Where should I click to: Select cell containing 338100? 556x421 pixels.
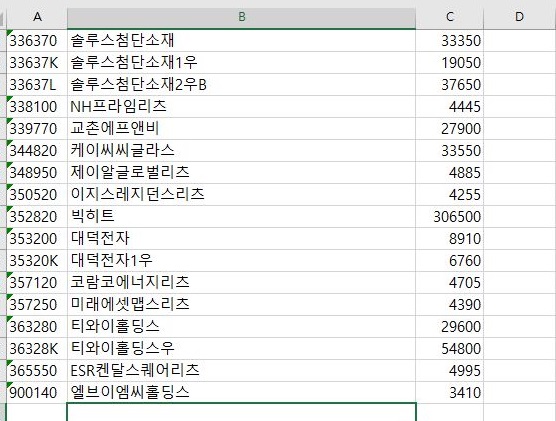(37, 107)
